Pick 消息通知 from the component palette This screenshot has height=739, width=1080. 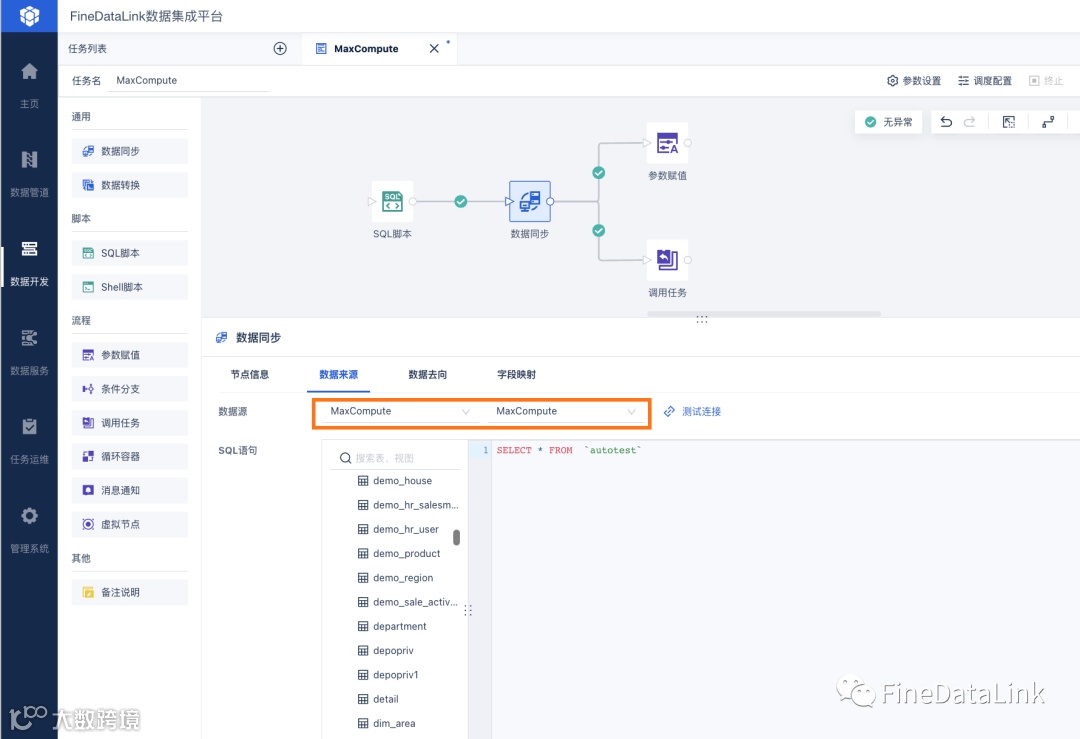click(129, 490)
